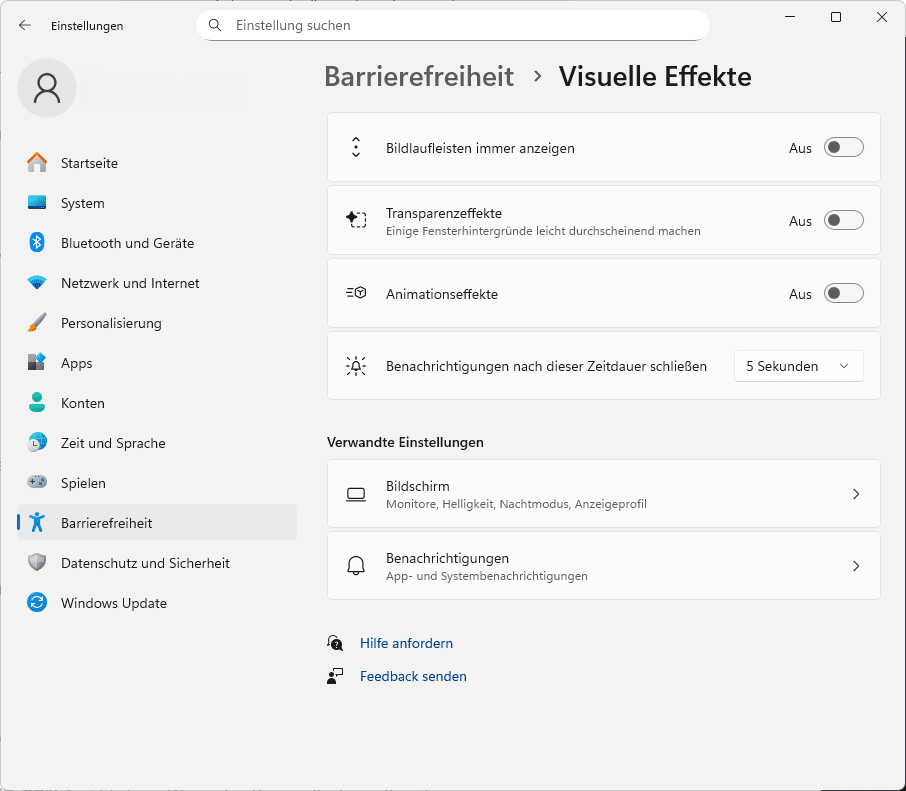Open the user account avatar
906x791 pixels.
point(46,88)
